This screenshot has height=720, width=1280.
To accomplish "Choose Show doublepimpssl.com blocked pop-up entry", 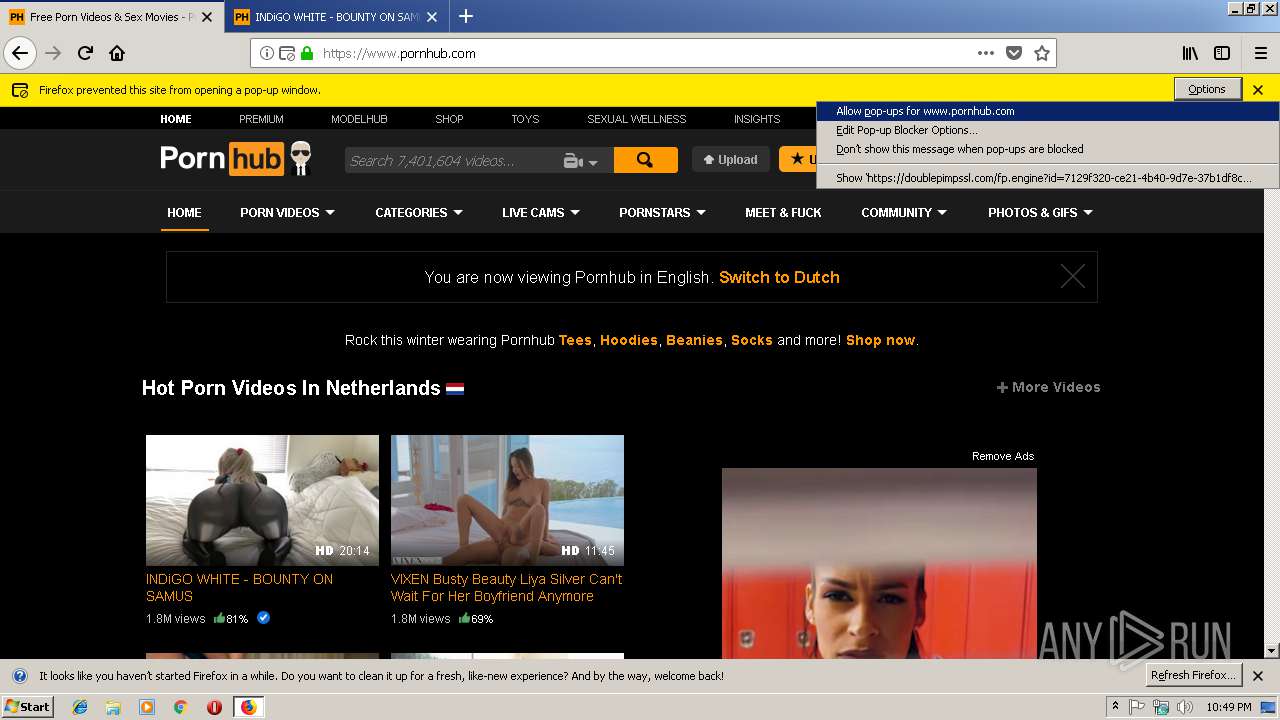I will pyautogui.click(x=1048, y=178).
